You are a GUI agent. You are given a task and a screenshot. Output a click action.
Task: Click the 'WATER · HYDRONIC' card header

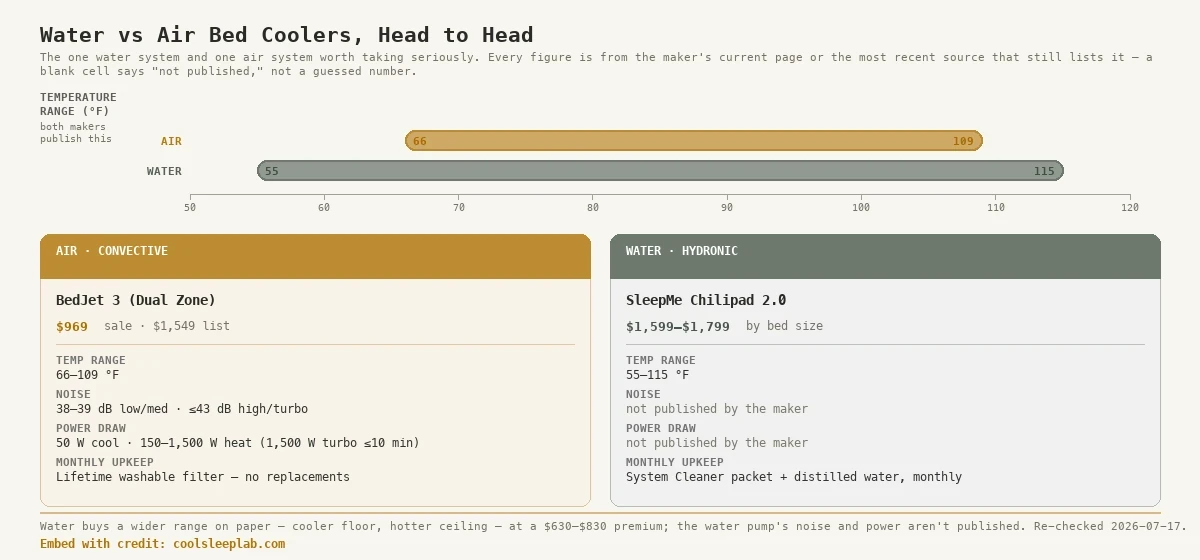(x=885, y=256)
